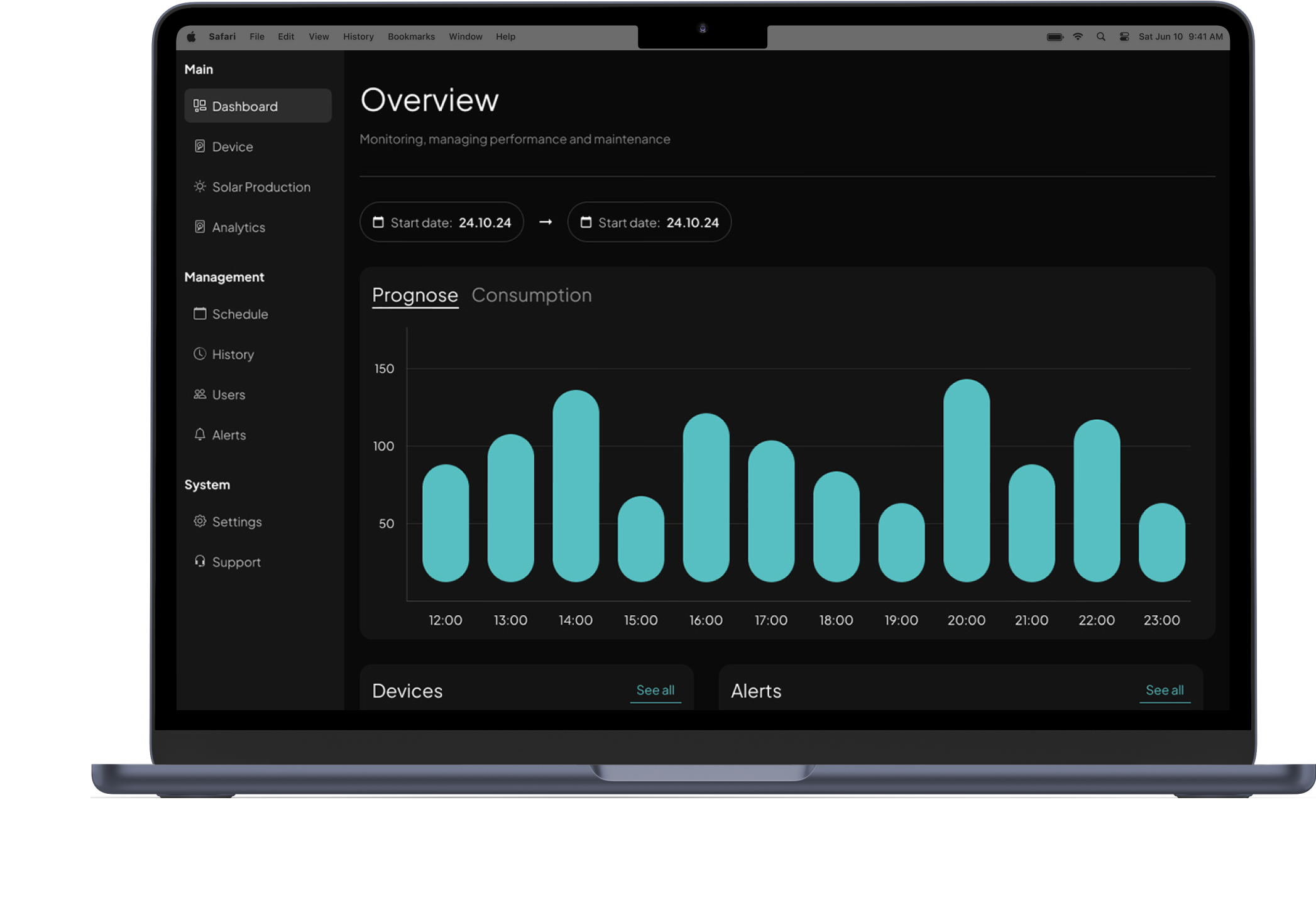The height and width of the screenshot is (905, 1316).
Task: Click the Wi-Fi status icon
Action: (x=1078, y=36)
